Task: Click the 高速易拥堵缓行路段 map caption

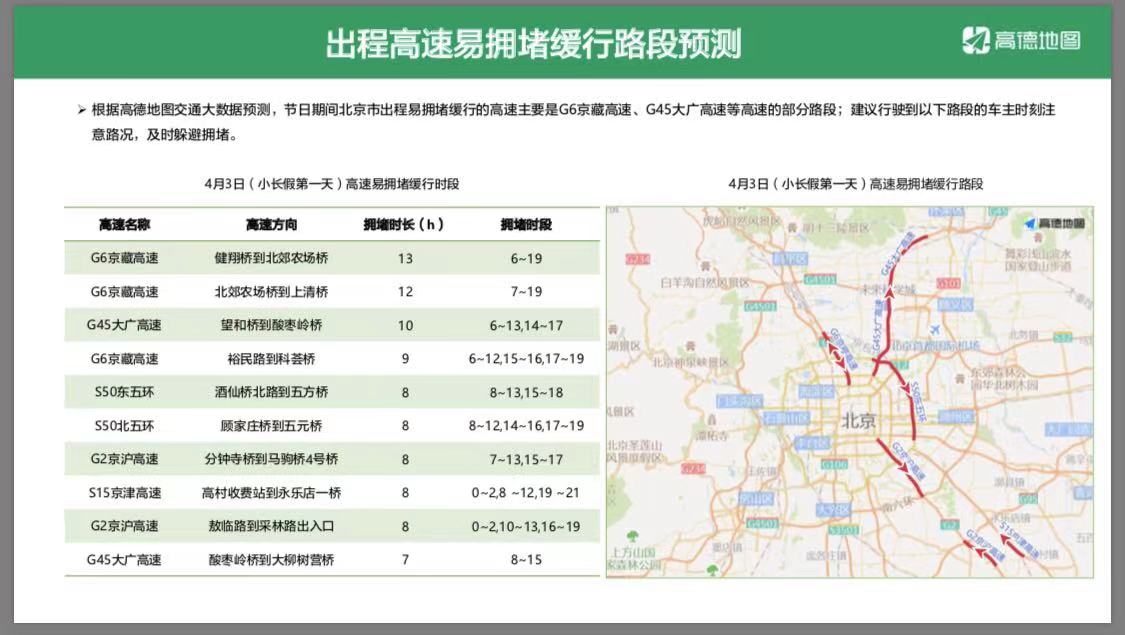Action: [x=856, y=184]
